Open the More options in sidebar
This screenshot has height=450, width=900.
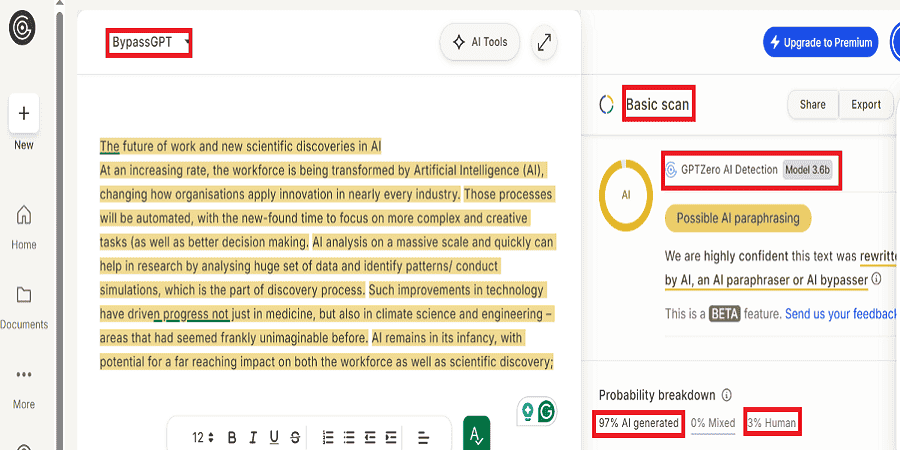click(24, 389)
